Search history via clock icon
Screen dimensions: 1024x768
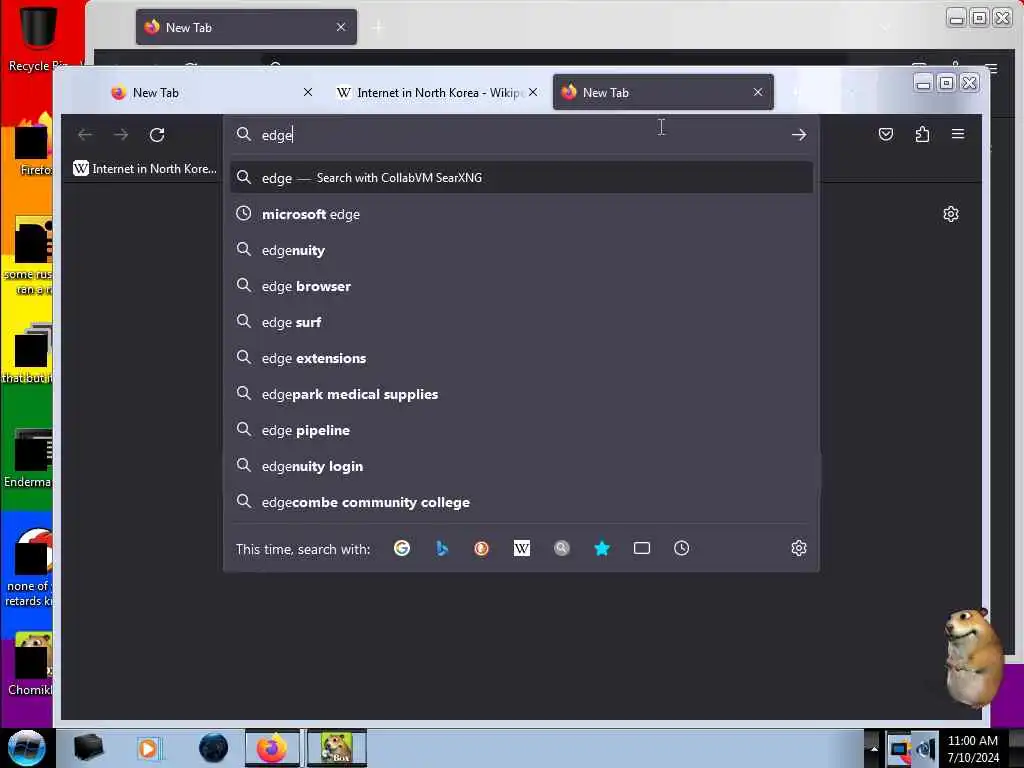pos(681,549)
